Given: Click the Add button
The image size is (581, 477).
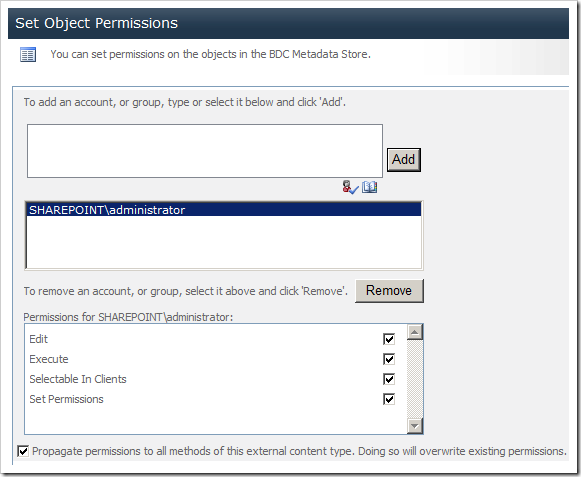Looking at the screenshot, I should pos(404,160).
